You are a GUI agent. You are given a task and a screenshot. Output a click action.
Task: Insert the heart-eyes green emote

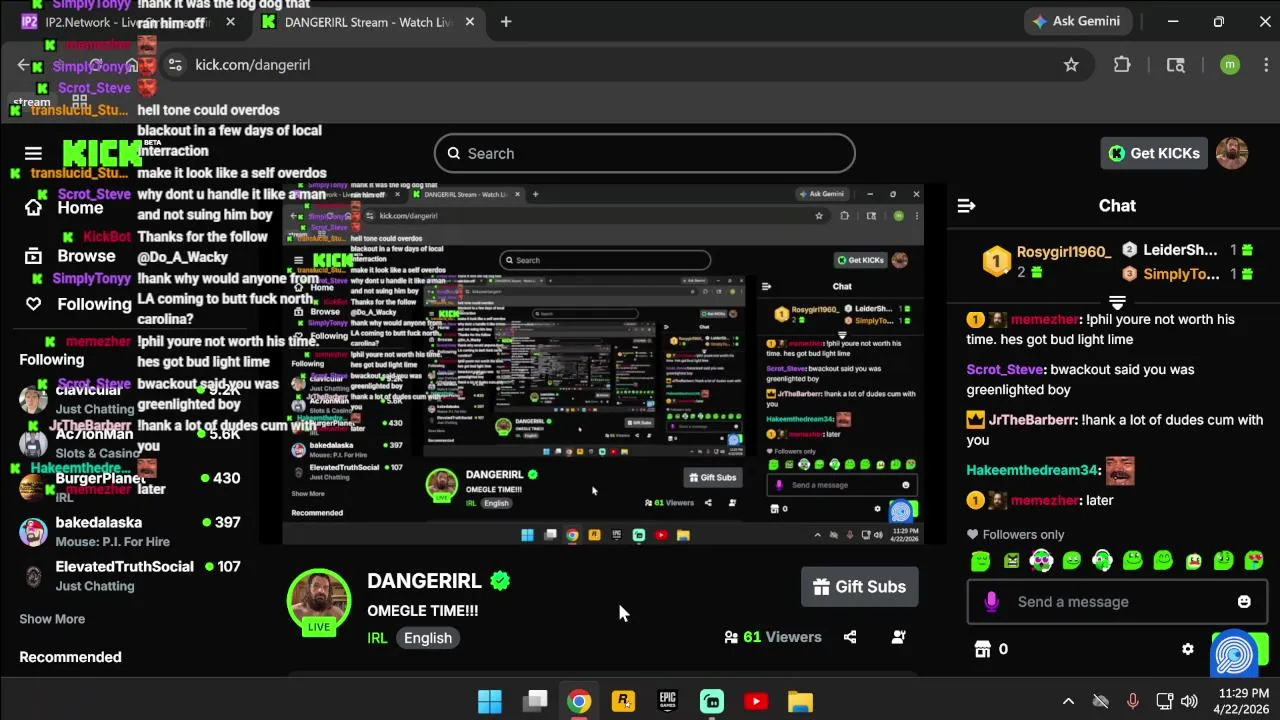(1254, 561)
